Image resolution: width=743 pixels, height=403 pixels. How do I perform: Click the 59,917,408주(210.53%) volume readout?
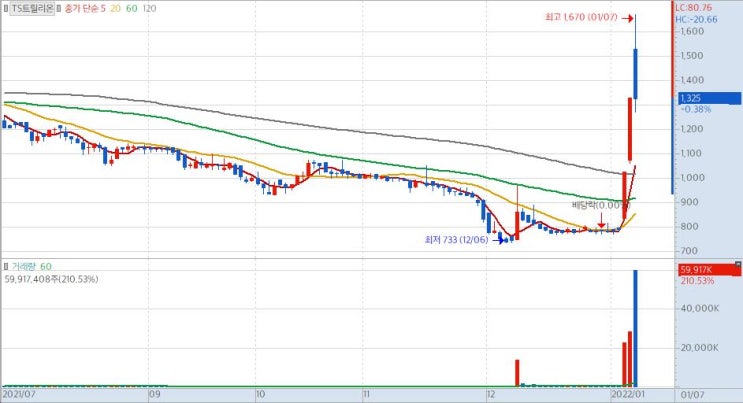[51, 279]
